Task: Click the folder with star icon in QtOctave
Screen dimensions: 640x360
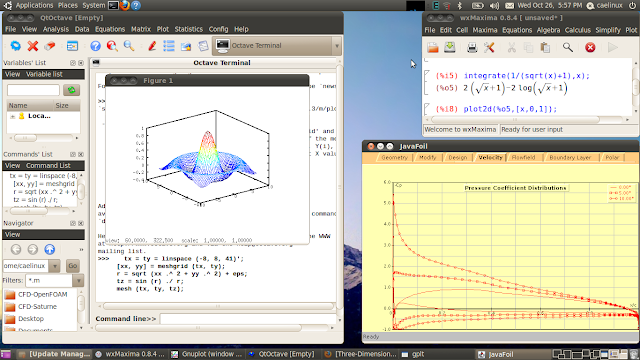Action: (x=186, y=46)
